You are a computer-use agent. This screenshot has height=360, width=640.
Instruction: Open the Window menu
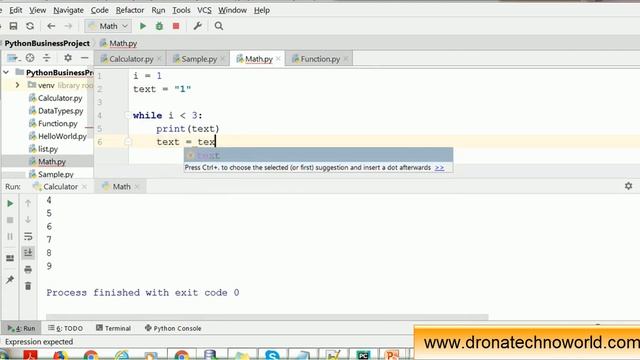tap(232, 10)
